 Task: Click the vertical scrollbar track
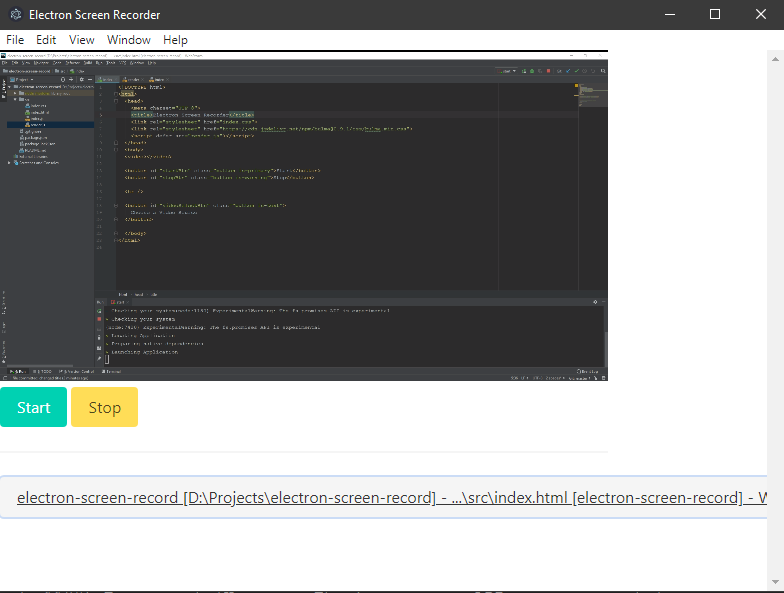tap(775, 320)
